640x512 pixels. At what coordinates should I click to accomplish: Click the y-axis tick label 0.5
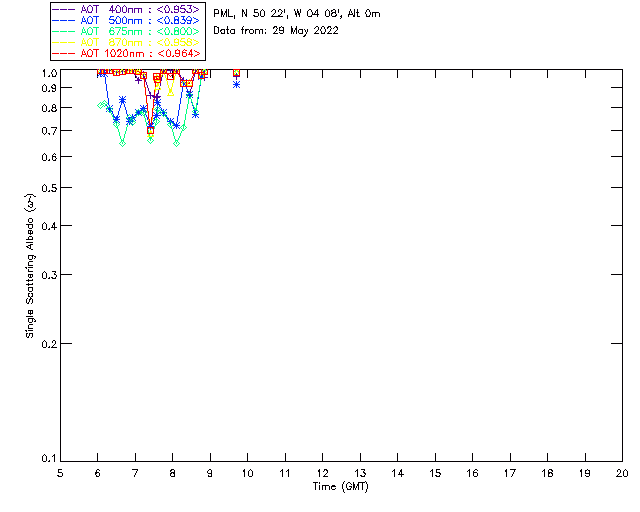(x=49, y=188)
